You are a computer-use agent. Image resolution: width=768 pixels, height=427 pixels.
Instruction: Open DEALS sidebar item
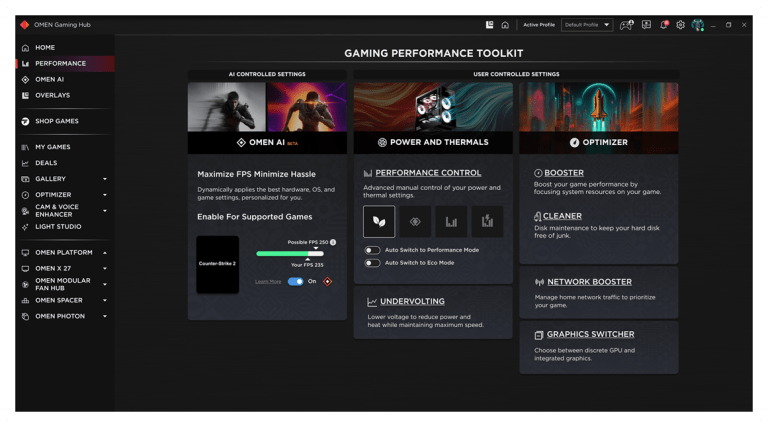coord(46,163)
